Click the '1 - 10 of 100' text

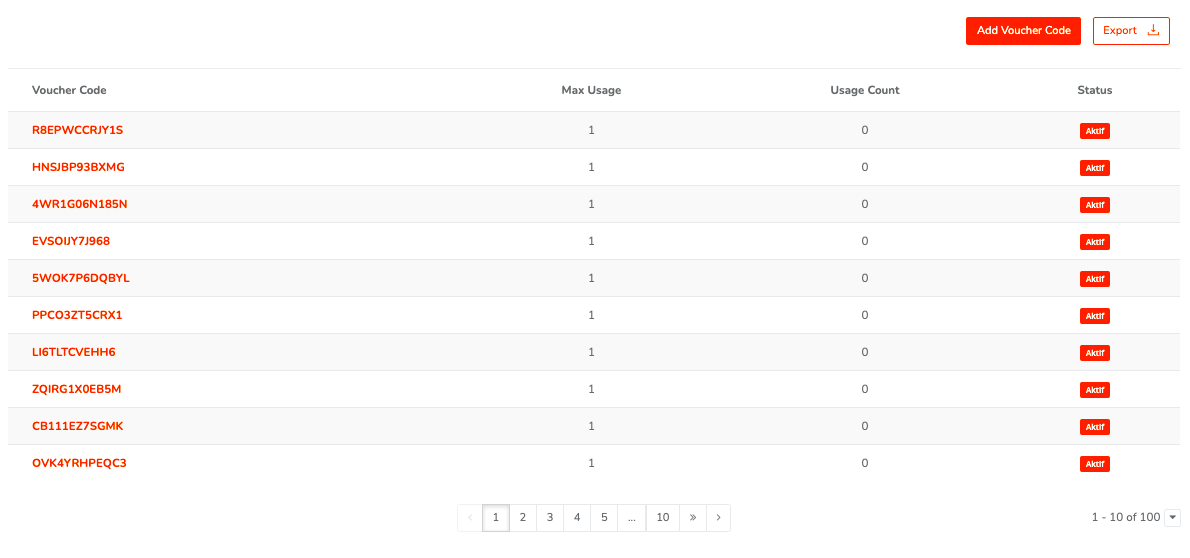(1125, 518)
